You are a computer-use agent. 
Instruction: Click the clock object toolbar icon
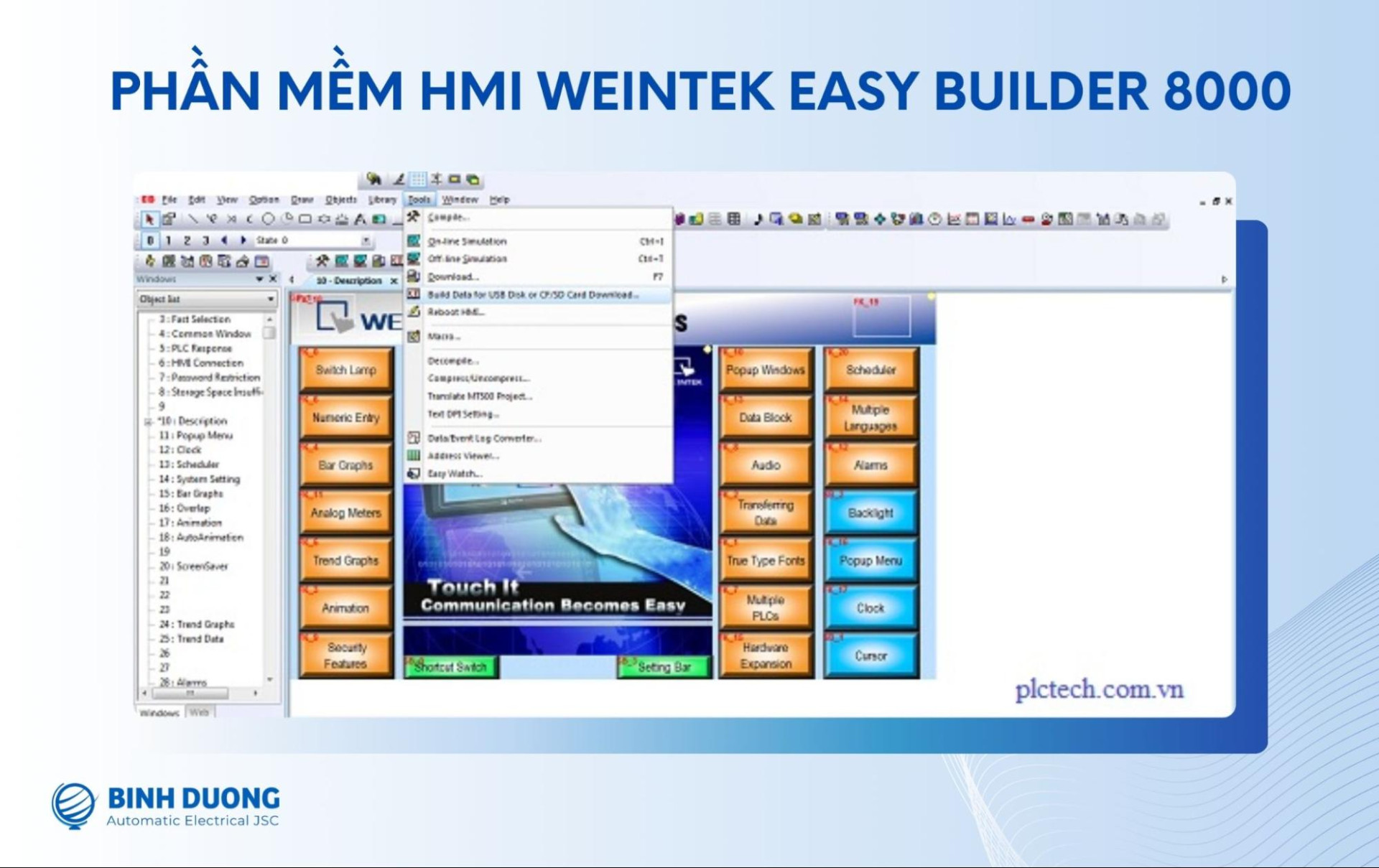coord(935,219)
